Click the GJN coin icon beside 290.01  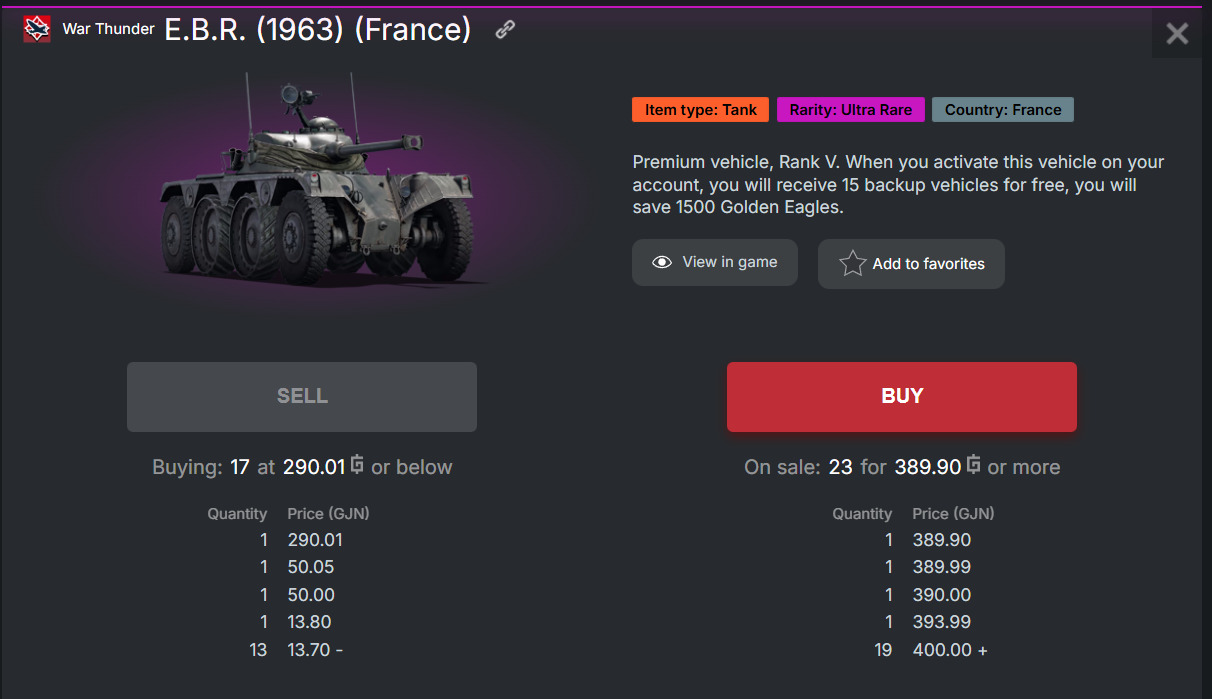[x=357, y=466]
